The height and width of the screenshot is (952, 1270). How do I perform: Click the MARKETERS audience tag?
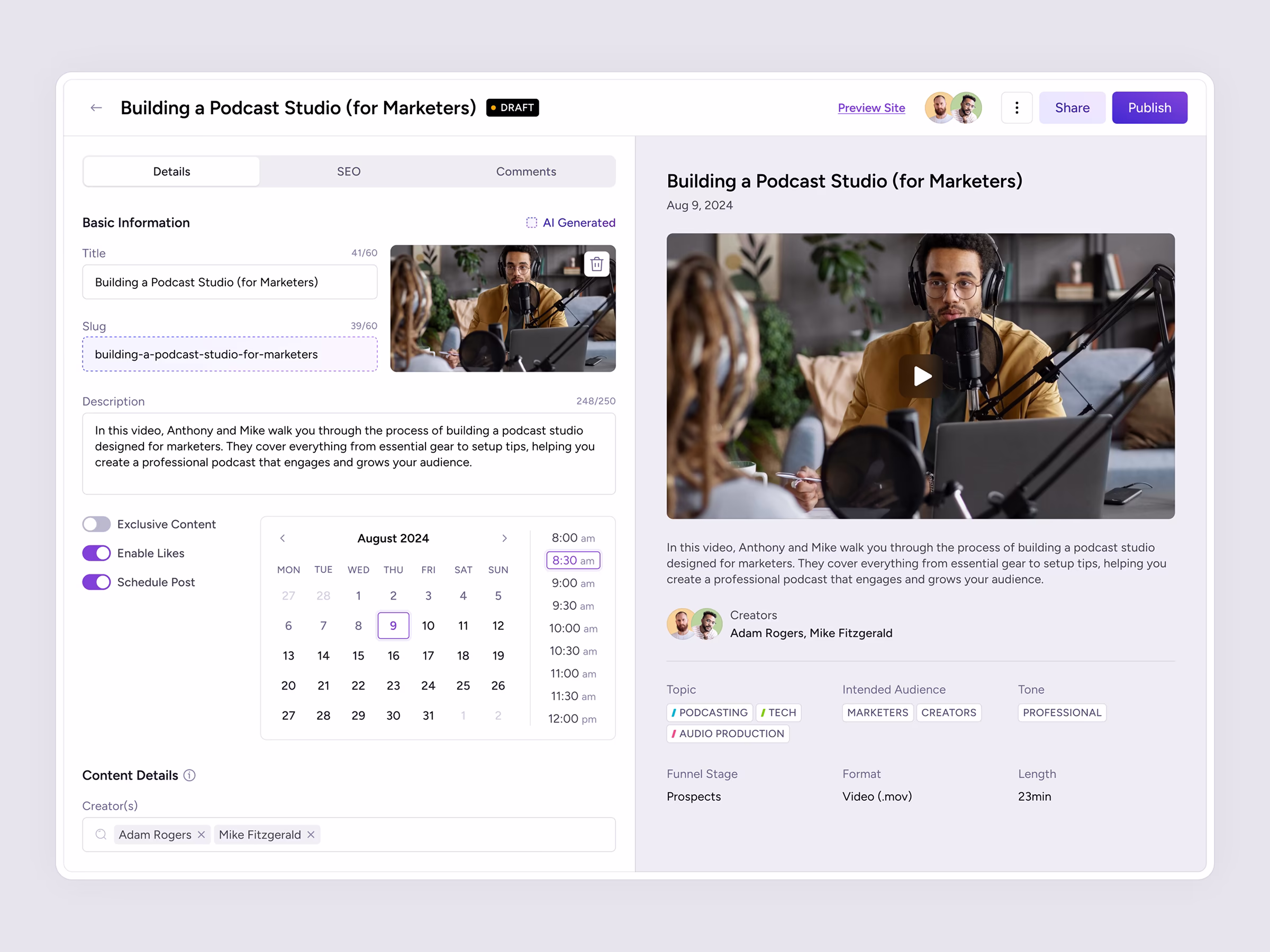(878, 712)
